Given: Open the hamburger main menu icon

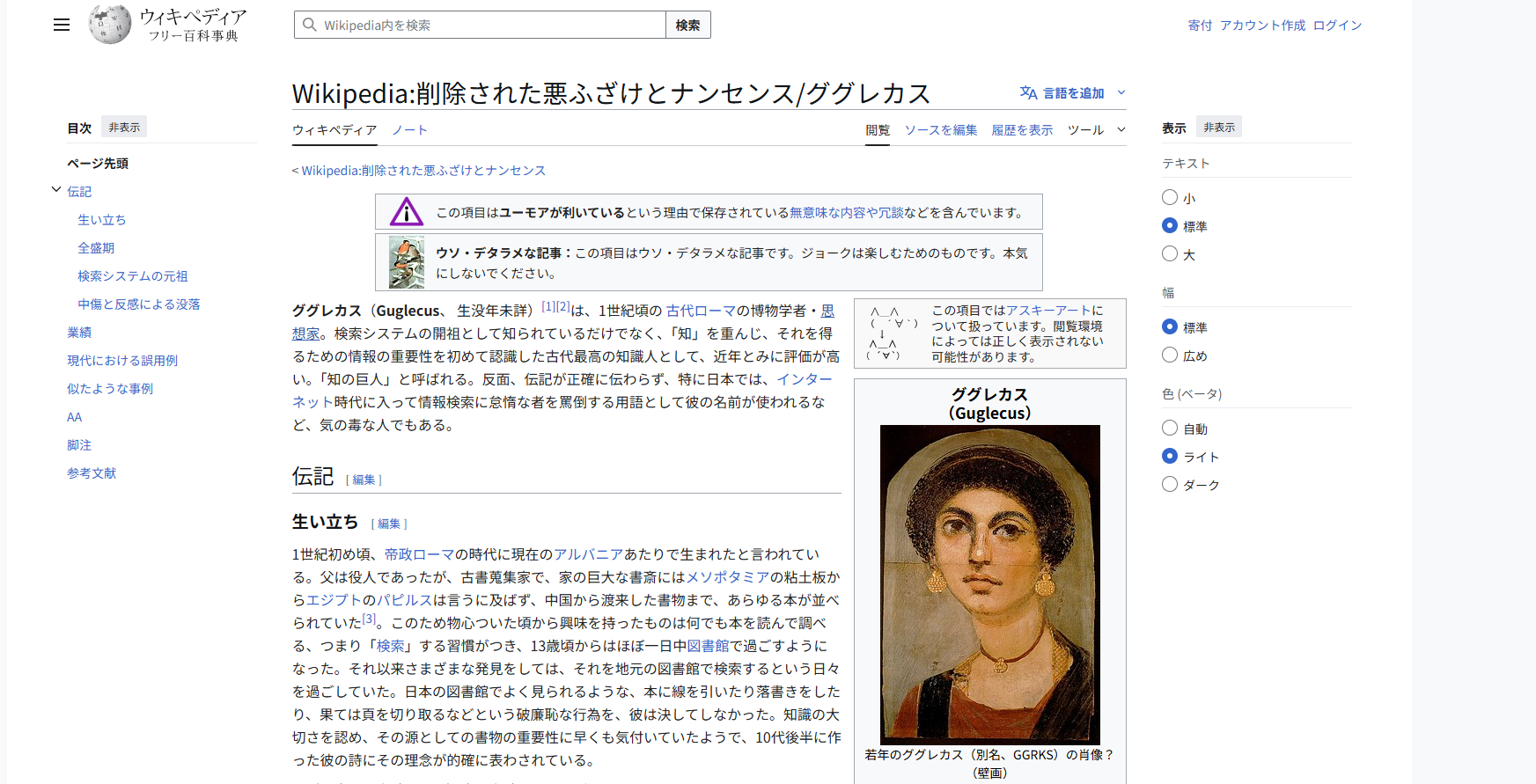Looking at the screenshot, I should (62, 25).
